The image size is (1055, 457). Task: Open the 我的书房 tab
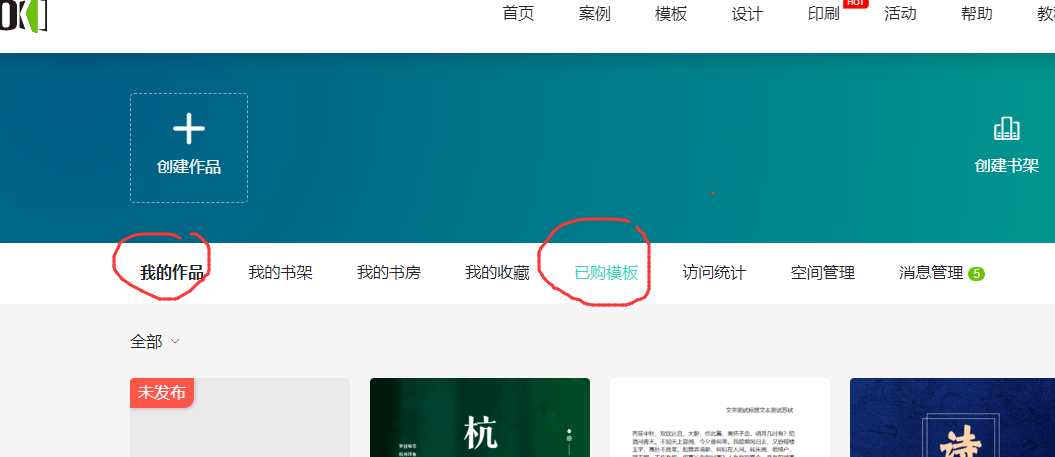pyautogui.click(x=388, y=272)
